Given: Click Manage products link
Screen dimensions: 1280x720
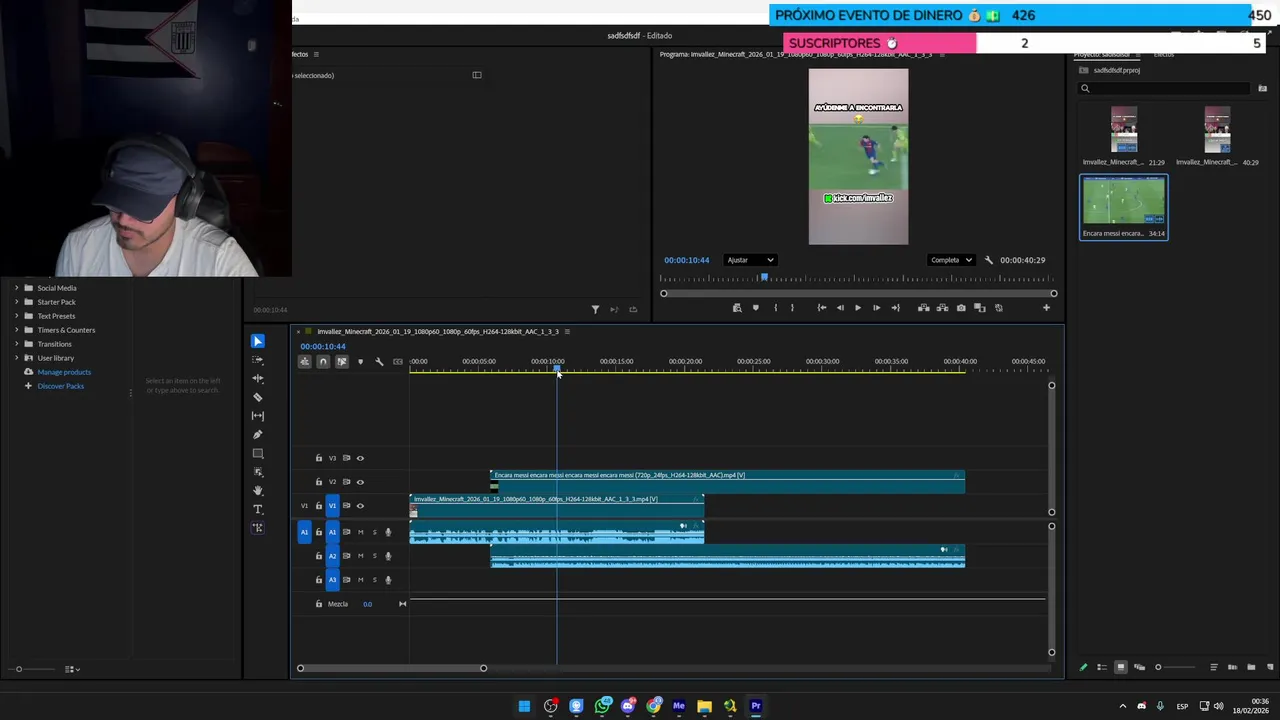Looking at the screenshot, I should pyautogui.click(x=64, y=372).
